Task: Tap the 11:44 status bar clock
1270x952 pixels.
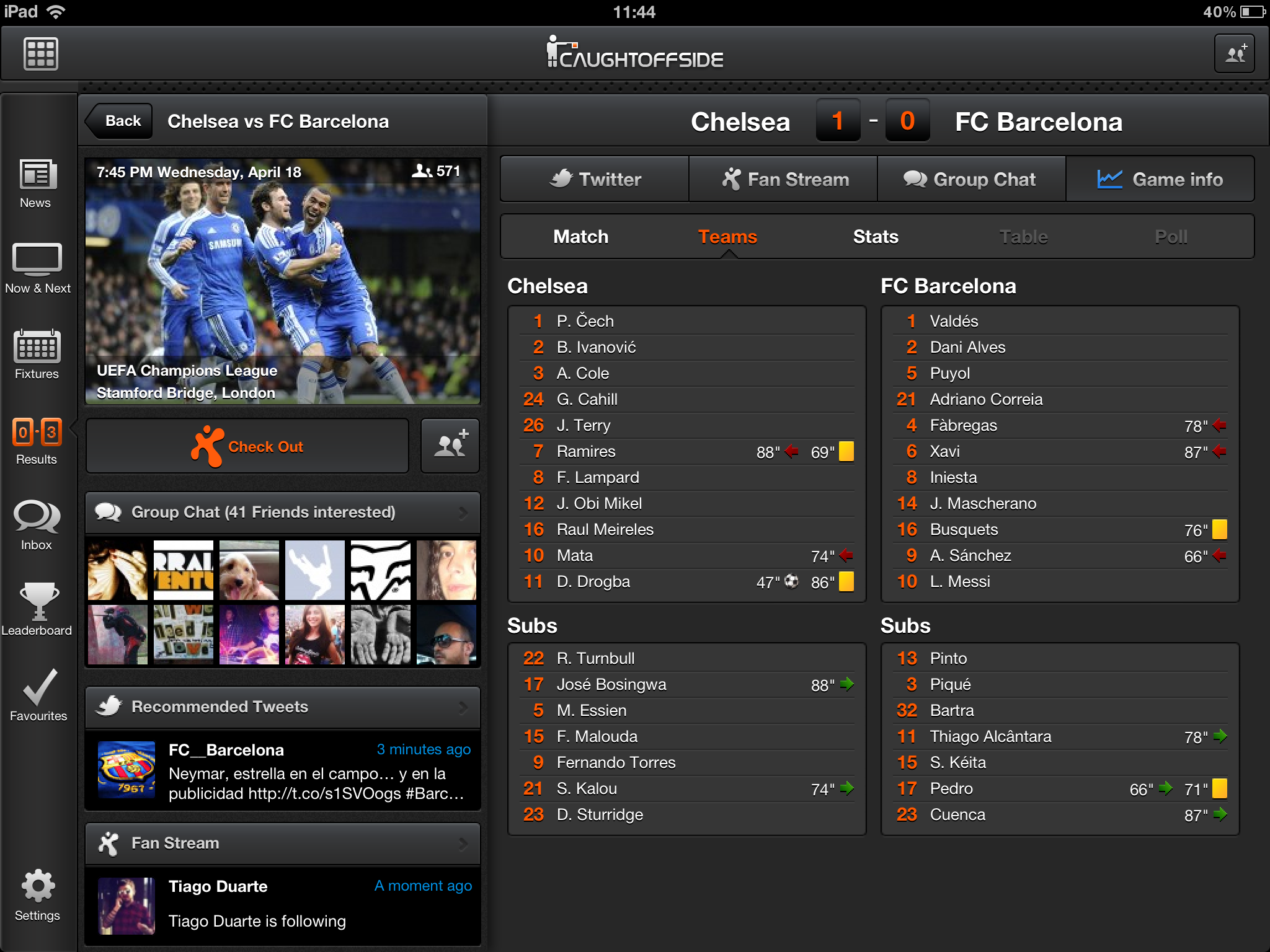Action: click(x=634, y=12)
